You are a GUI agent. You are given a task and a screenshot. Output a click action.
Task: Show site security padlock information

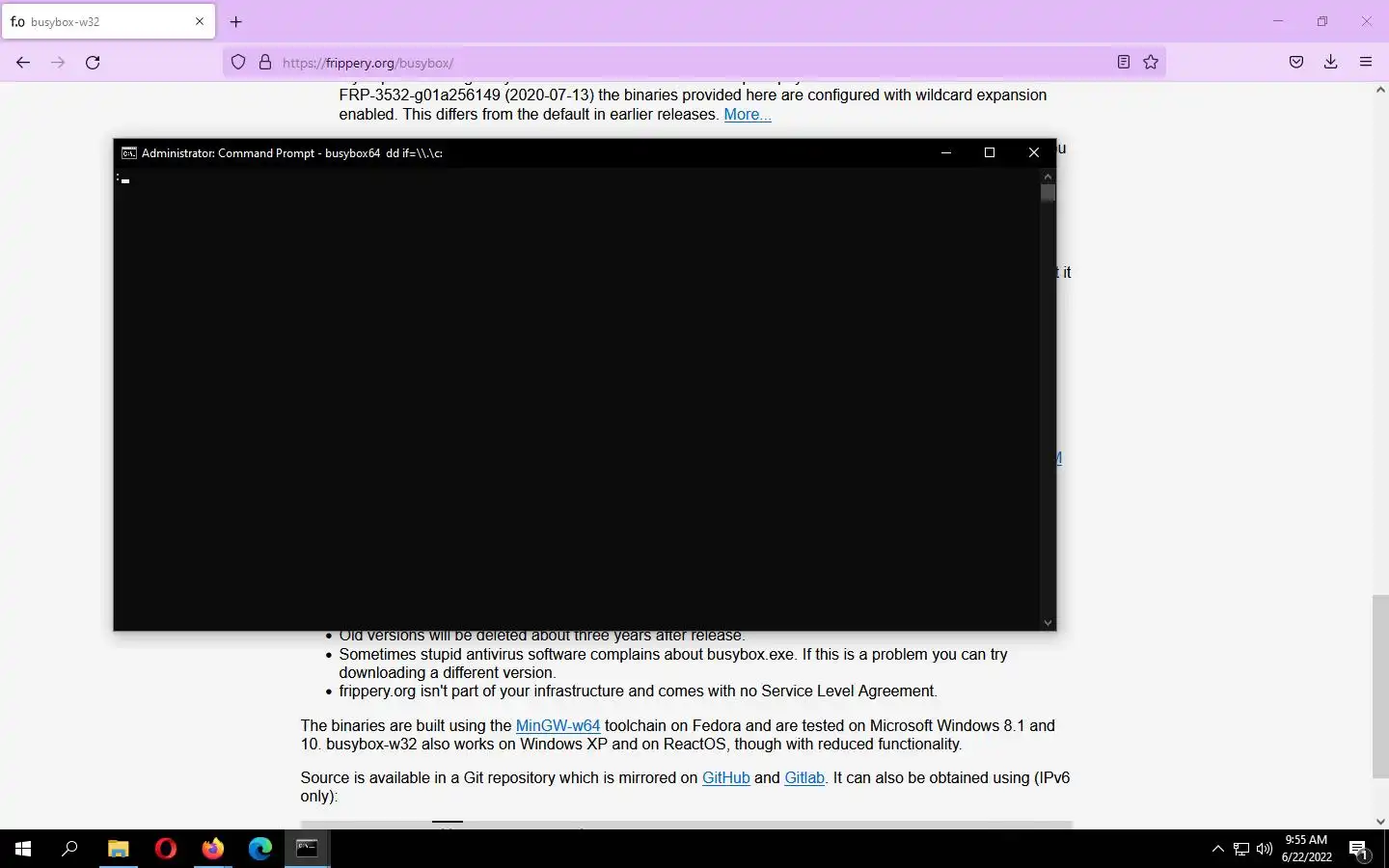pos(265,63)
